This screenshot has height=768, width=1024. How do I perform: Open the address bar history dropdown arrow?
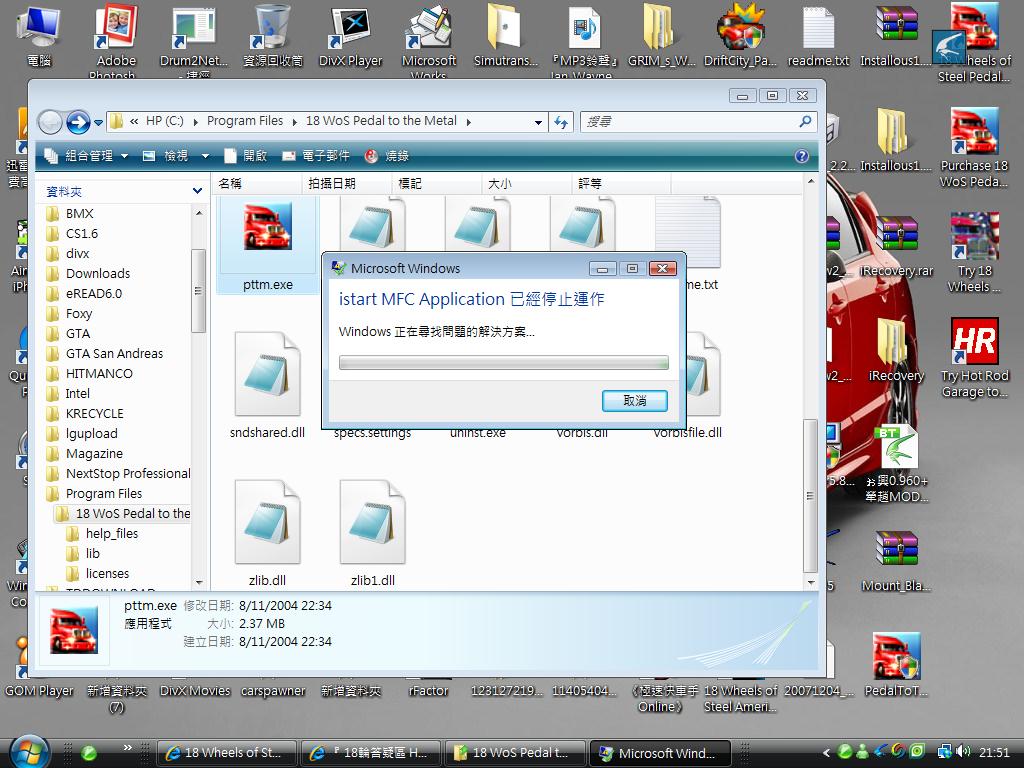(x=538, y=122)
